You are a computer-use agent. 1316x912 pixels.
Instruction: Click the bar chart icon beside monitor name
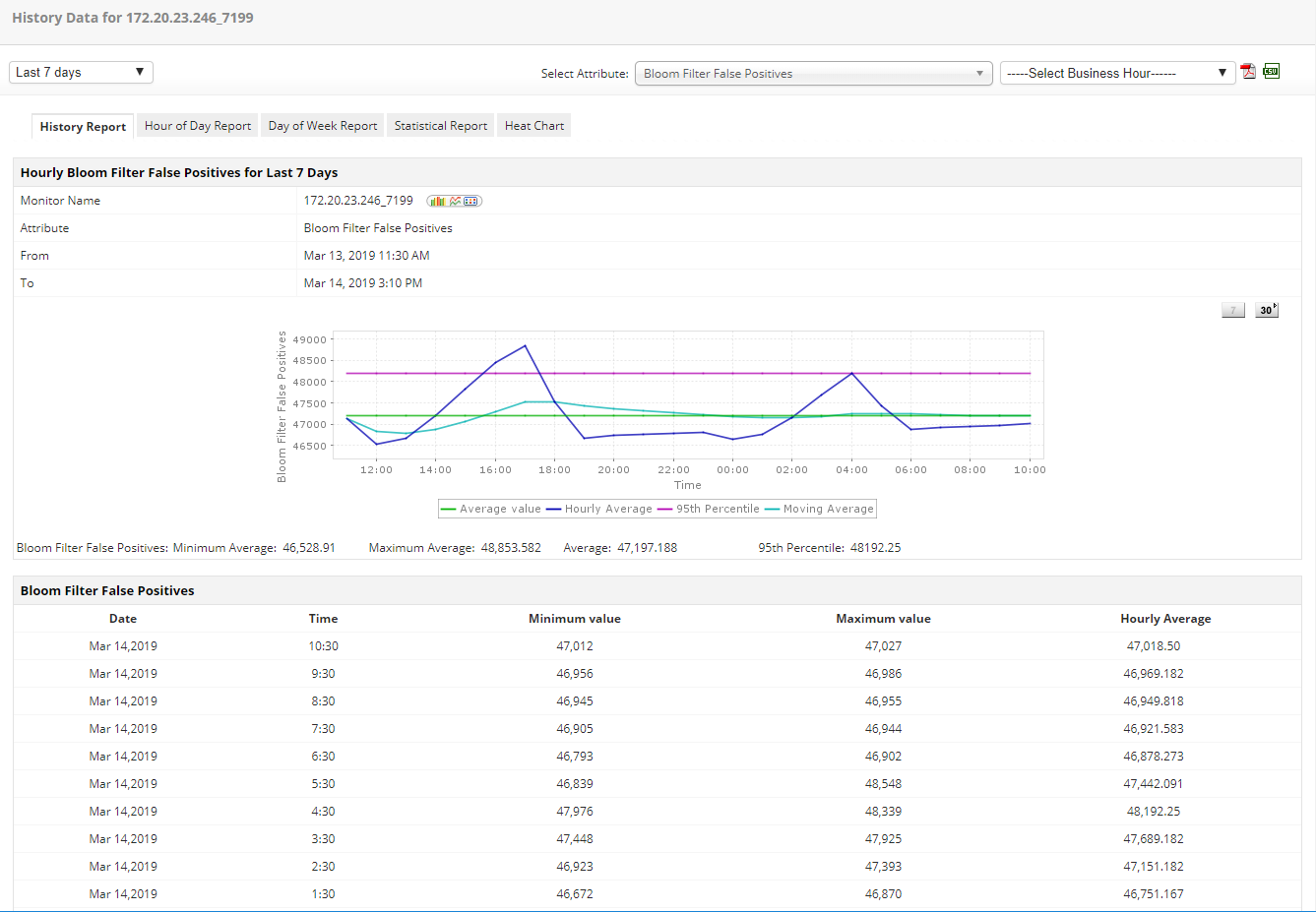[437, 201]
